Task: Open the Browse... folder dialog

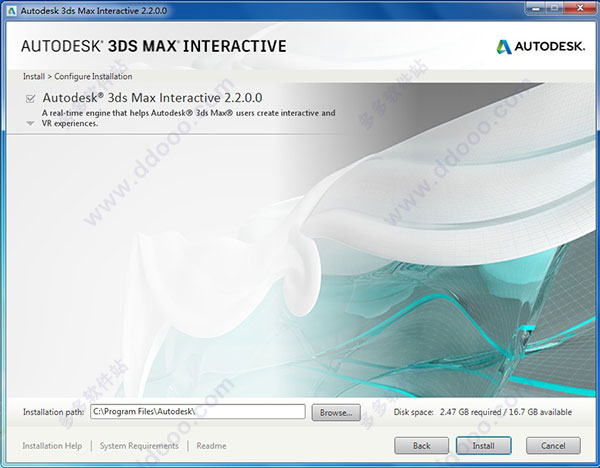Action: pyautogui.click(x=336, y=413)
